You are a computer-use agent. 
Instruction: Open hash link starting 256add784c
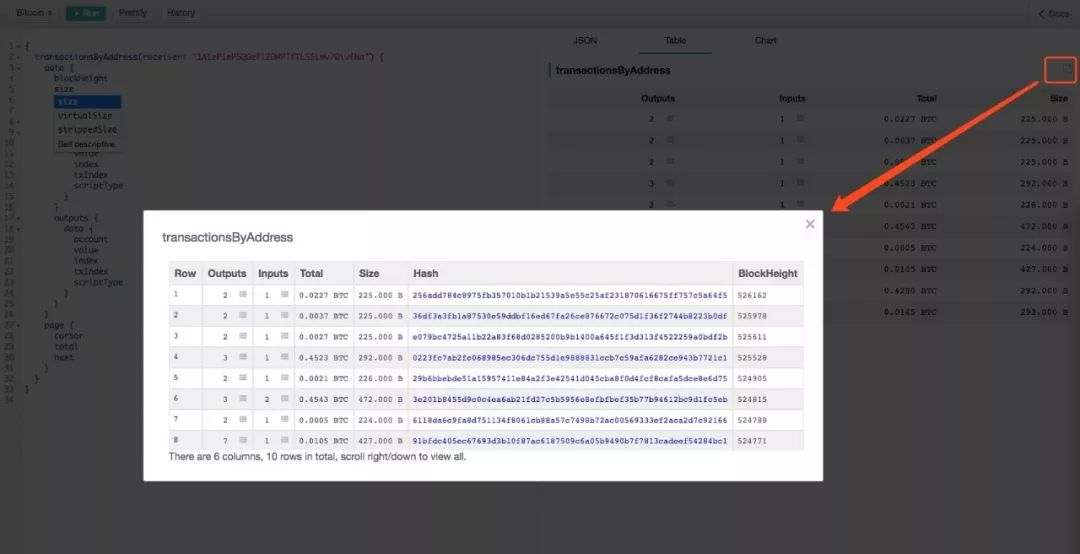tap(570, 295)
